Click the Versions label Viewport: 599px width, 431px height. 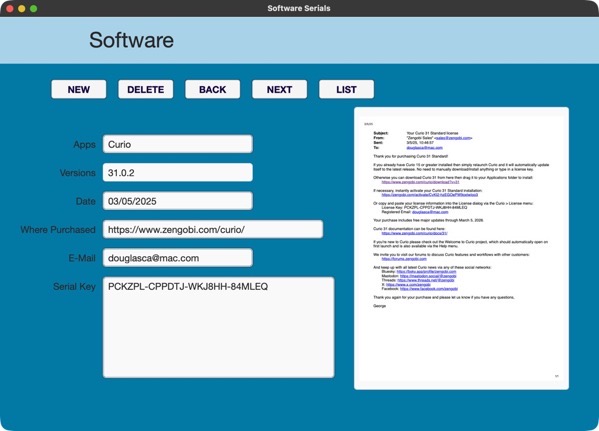(78, 173)
